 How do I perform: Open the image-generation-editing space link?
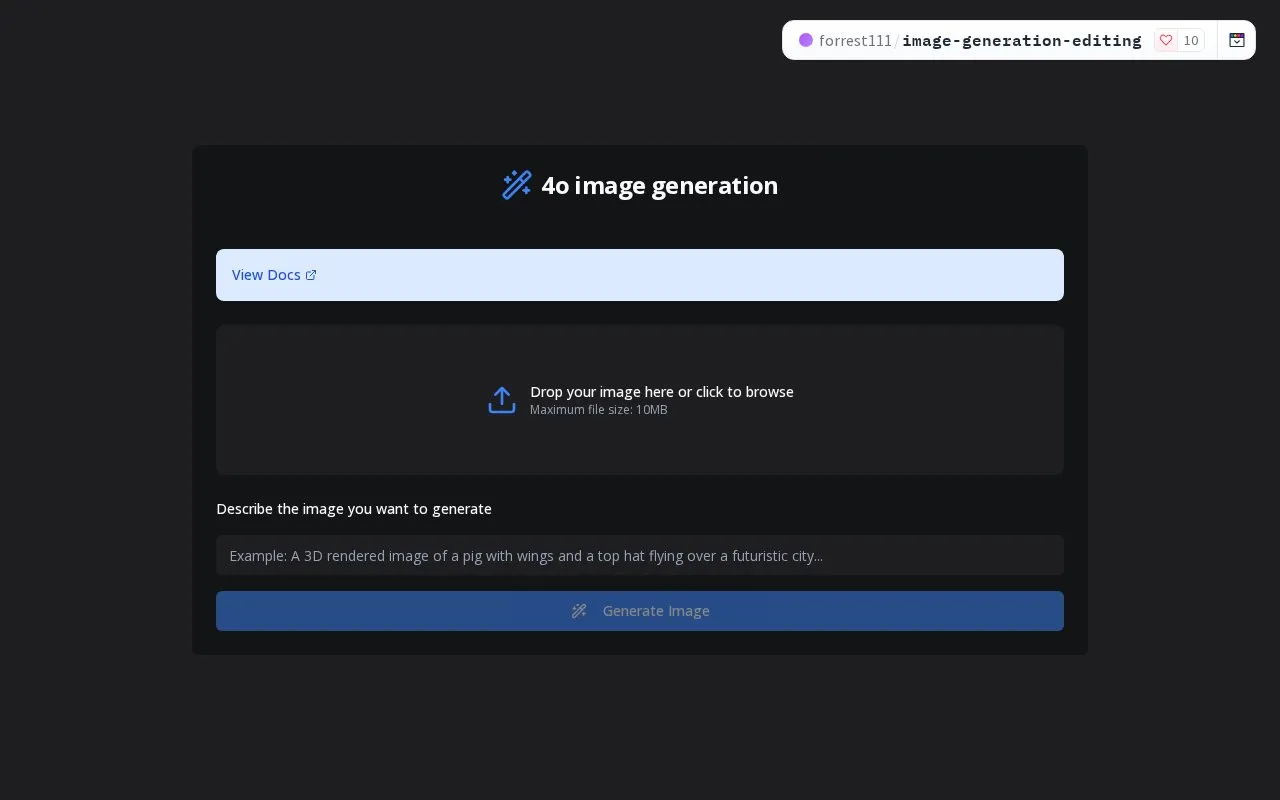[x=1021, y=40]
